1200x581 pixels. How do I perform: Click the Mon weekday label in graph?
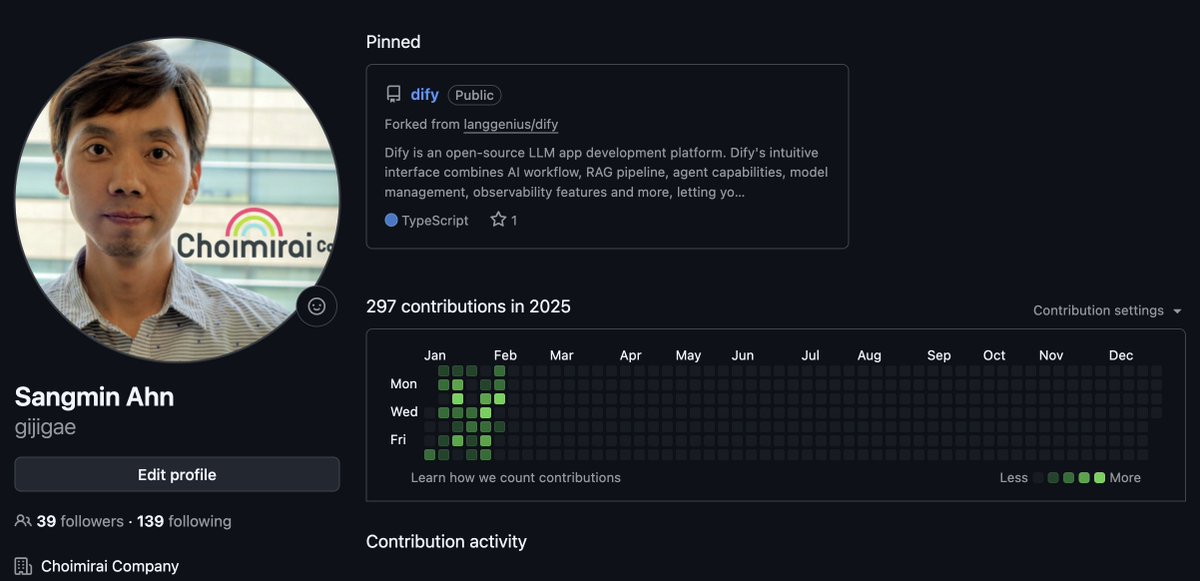pyautogui.click(x=404, y=383)
